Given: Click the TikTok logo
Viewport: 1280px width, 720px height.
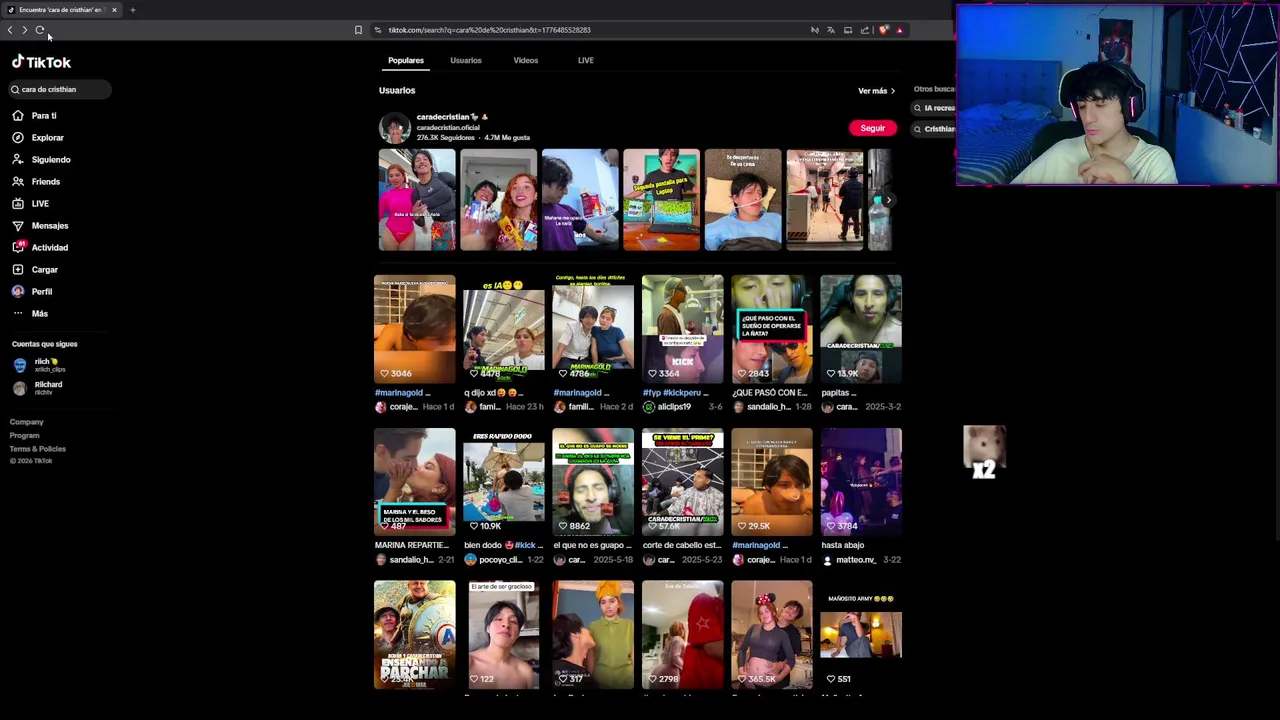Looking at the screenshot, I should 41,62.
